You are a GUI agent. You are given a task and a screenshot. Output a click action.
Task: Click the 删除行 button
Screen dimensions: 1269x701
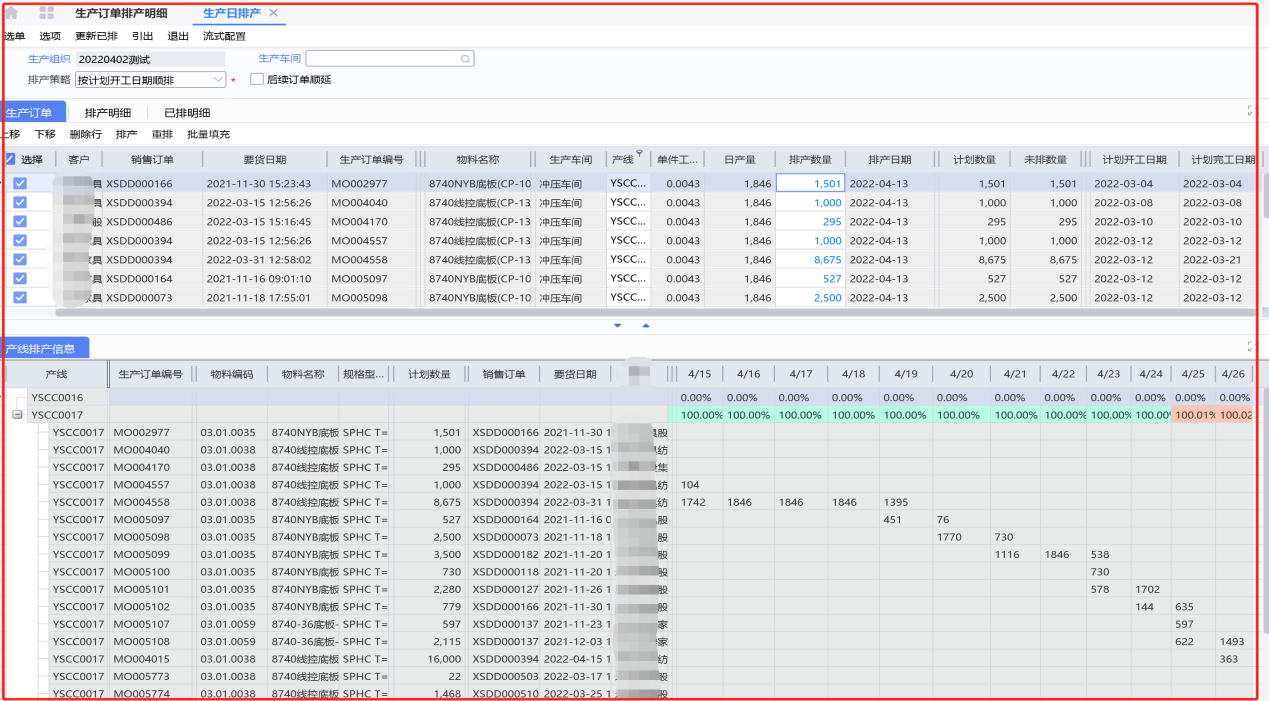86,134
